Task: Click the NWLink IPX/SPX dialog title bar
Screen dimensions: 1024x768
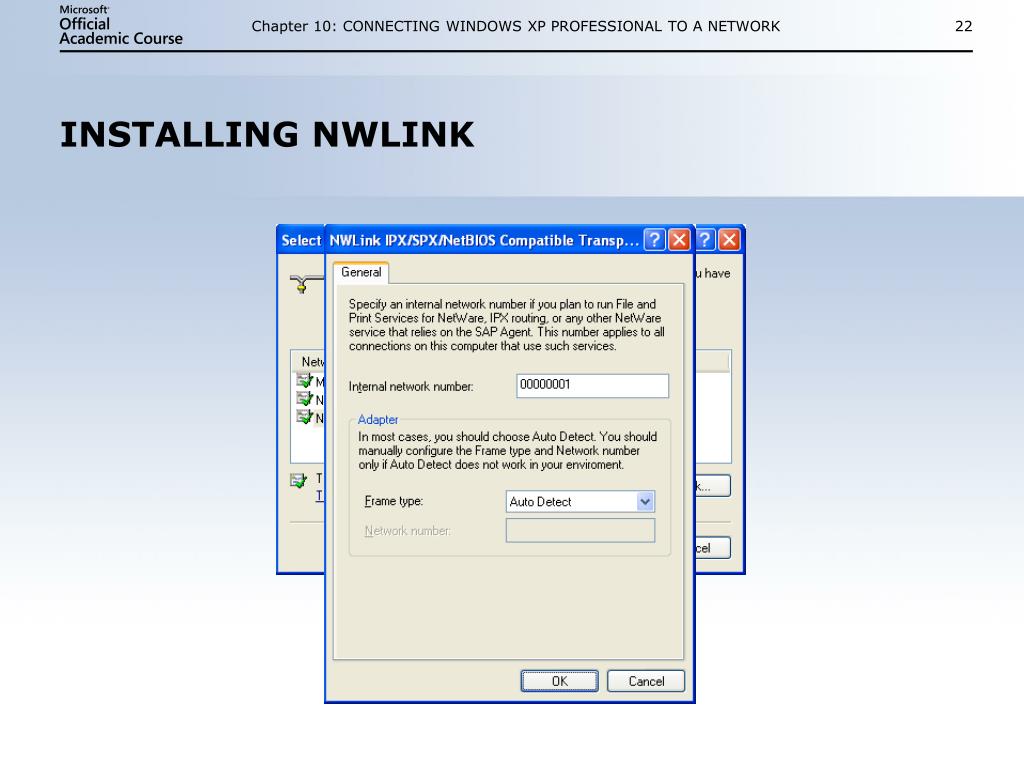Action: pos(483,240)
